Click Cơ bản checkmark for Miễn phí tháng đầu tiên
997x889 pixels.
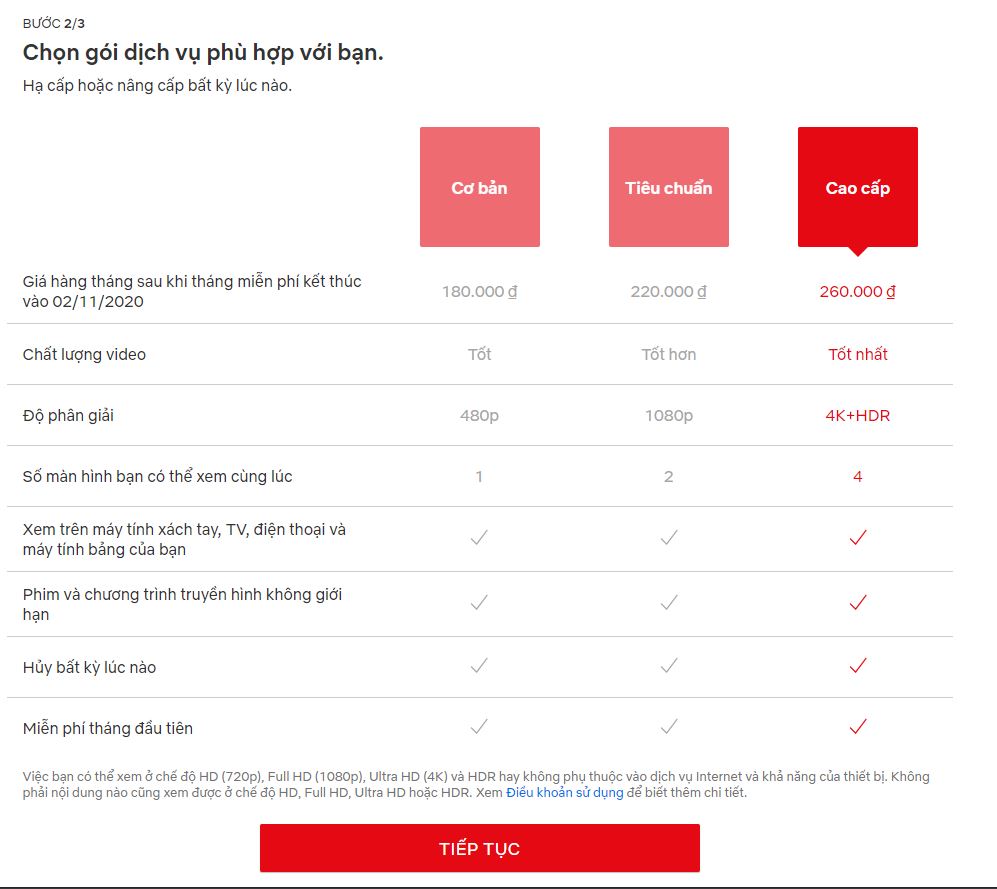pos(479,727)
